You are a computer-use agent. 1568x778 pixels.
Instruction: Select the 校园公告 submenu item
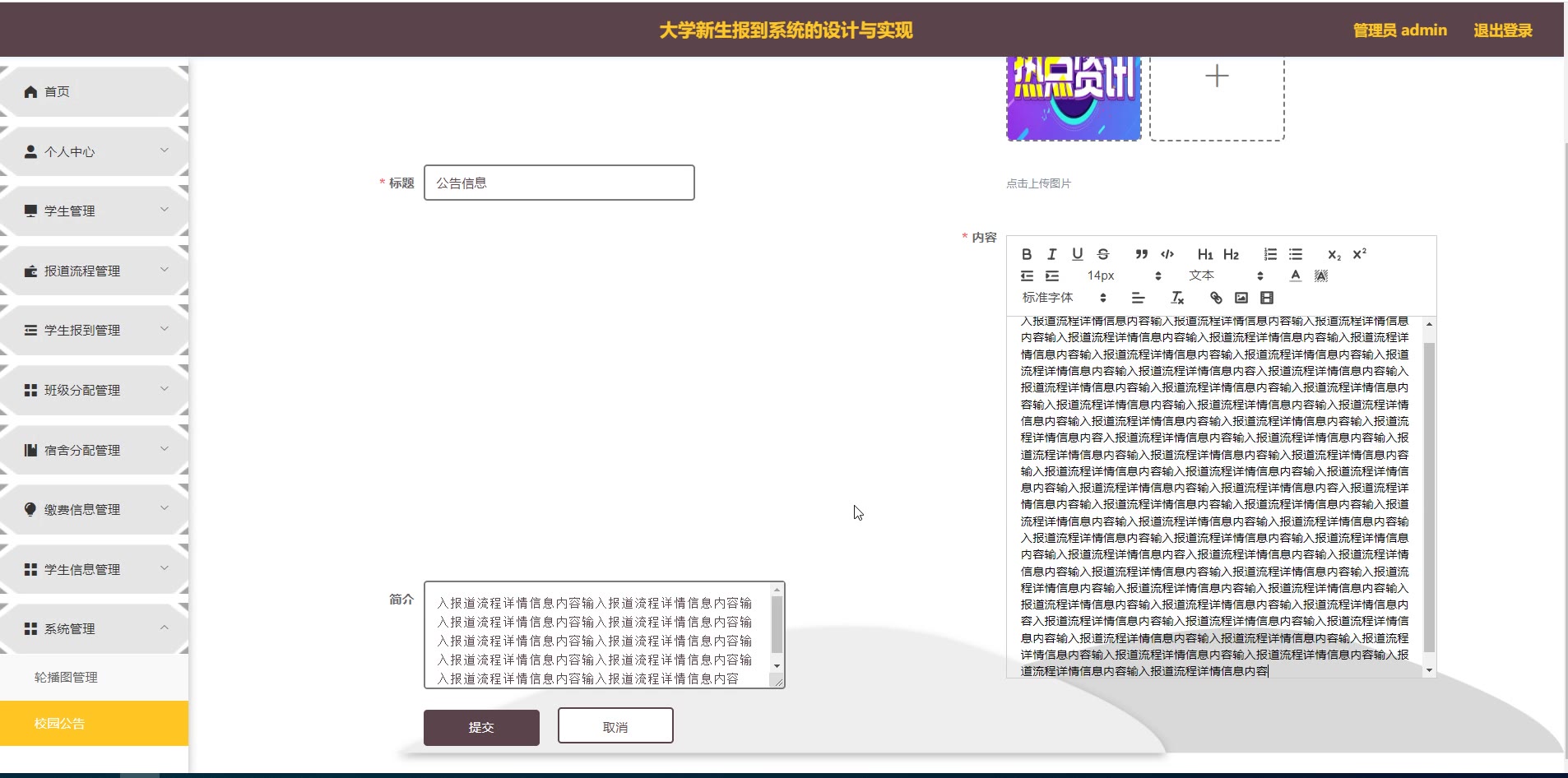[x=95, y=724]
